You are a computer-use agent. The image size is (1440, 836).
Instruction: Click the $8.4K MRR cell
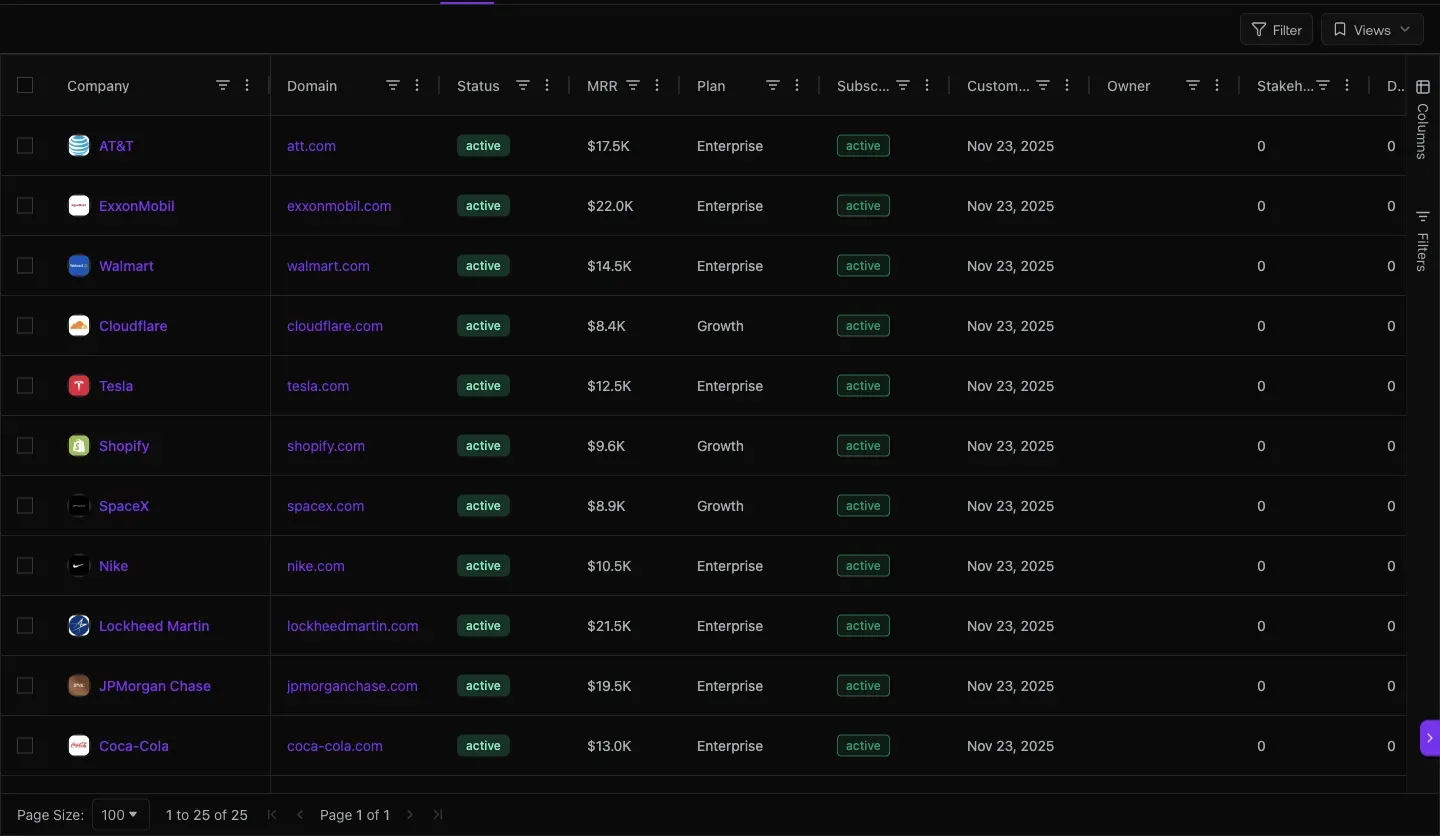(606, 326)
